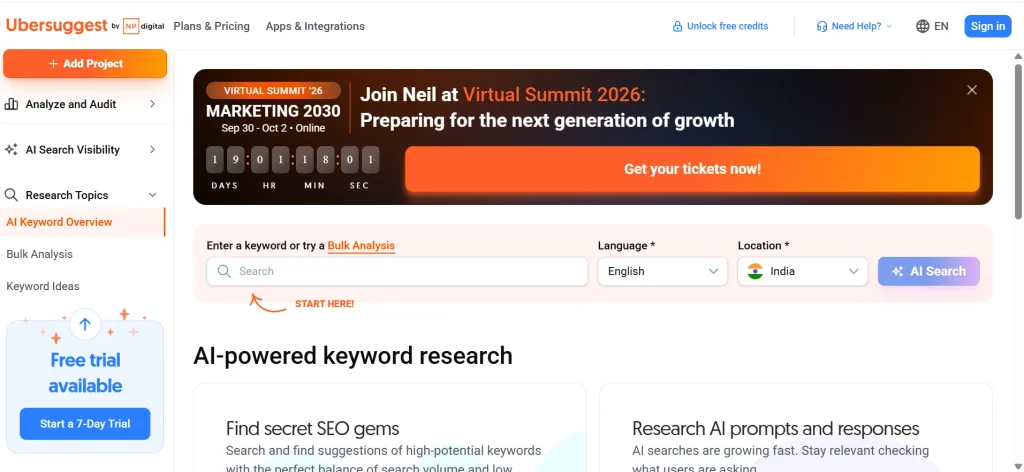
Task: Open Plans & Pricing
Action: [x=212, y=26]
